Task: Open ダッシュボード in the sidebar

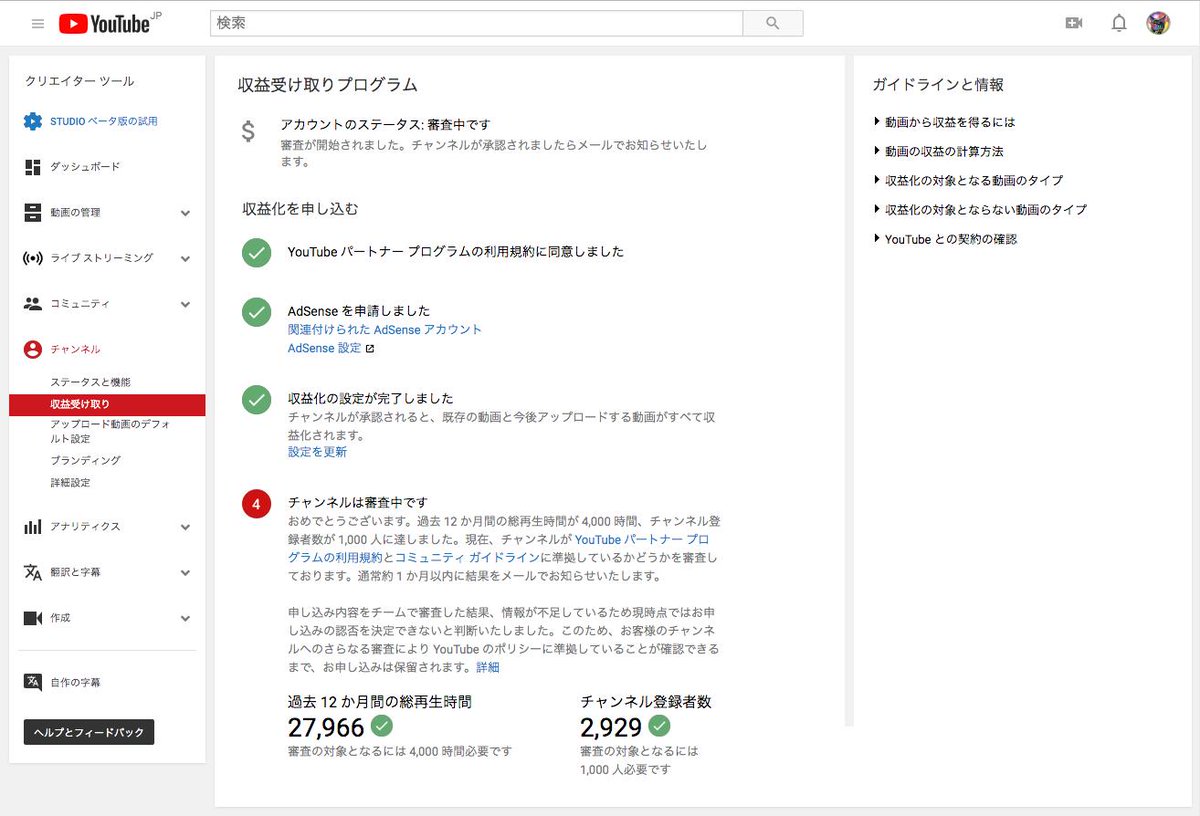Action: (x=85, y=167)
